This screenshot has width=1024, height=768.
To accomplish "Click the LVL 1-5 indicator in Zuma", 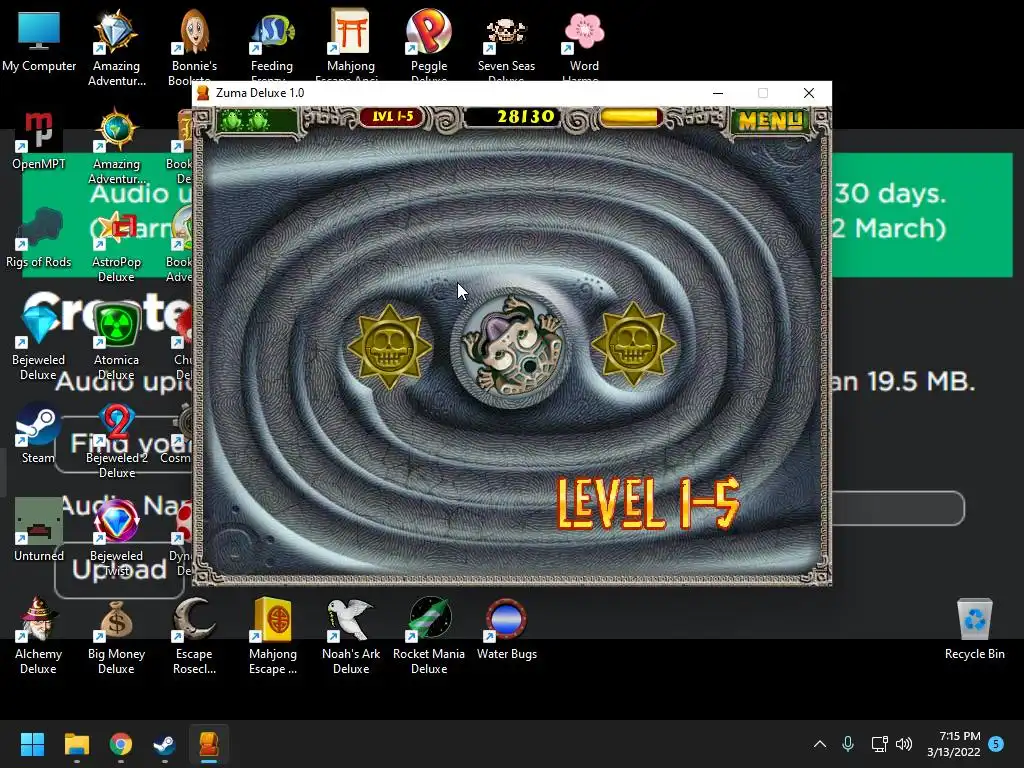I will pyautogui.click(x=392, y=117).
